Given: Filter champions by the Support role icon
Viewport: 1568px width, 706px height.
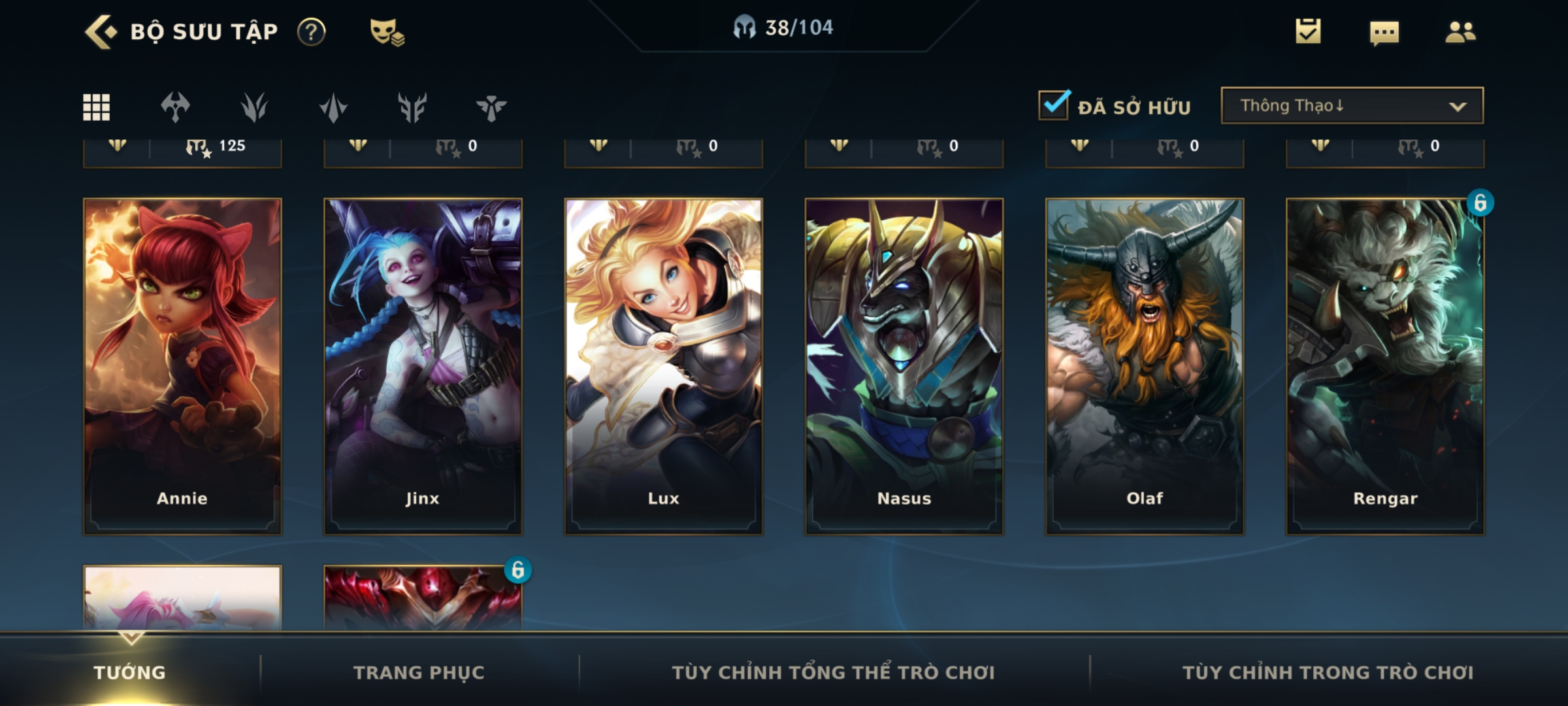Looking at the screenshot, I should (x=491, y=107).
